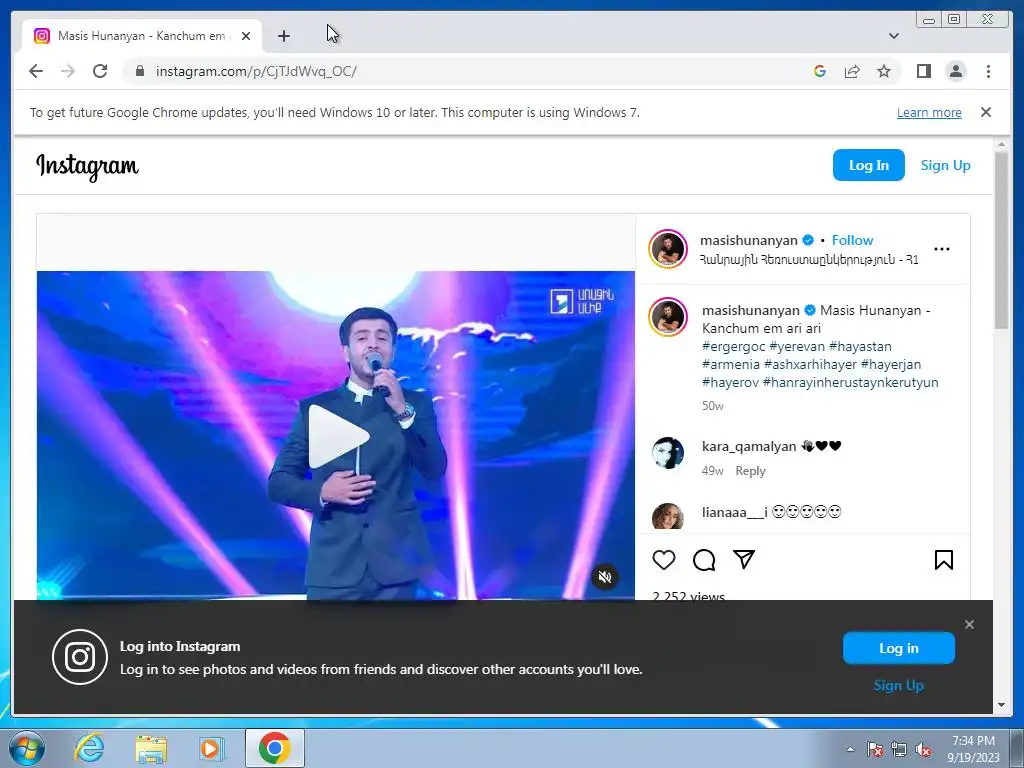
Task: Click the location label under masishunanyan
Action: coord(809,259)
